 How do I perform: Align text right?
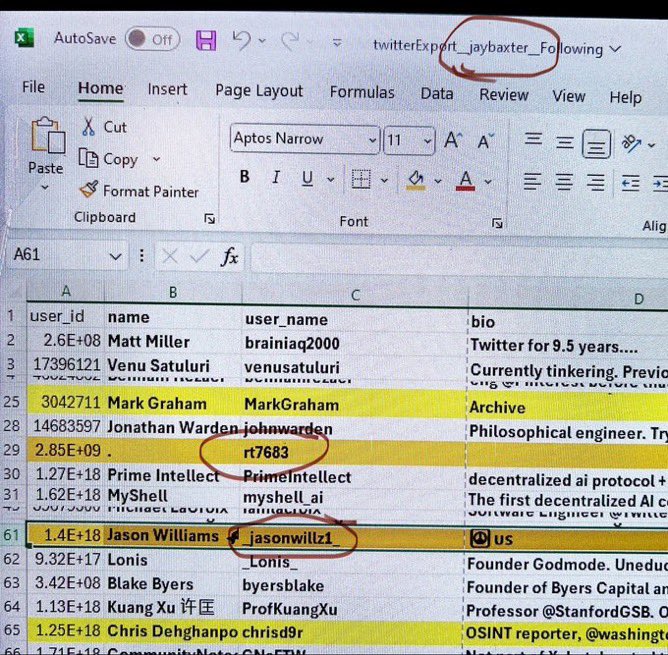[595, 183]
